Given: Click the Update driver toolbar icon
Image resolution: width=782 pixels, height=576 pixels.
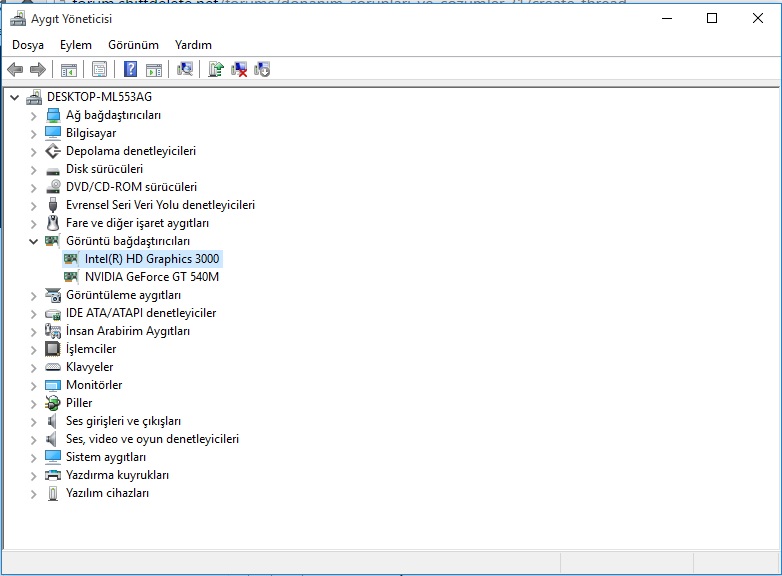Looking at the screenshot, I should click(x=215, y=69).
